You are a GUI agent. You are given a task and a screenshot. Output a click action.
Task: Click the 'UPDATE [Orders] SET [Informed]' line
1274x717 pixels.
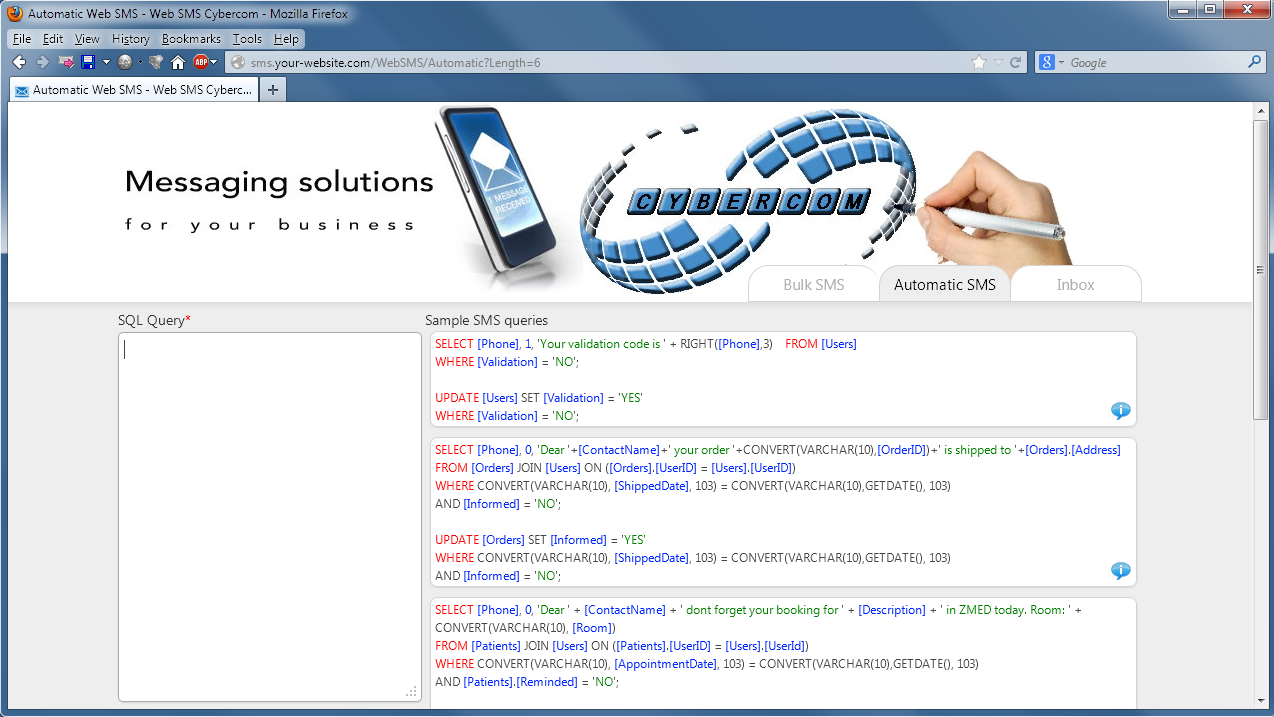(x=540, y=540)
